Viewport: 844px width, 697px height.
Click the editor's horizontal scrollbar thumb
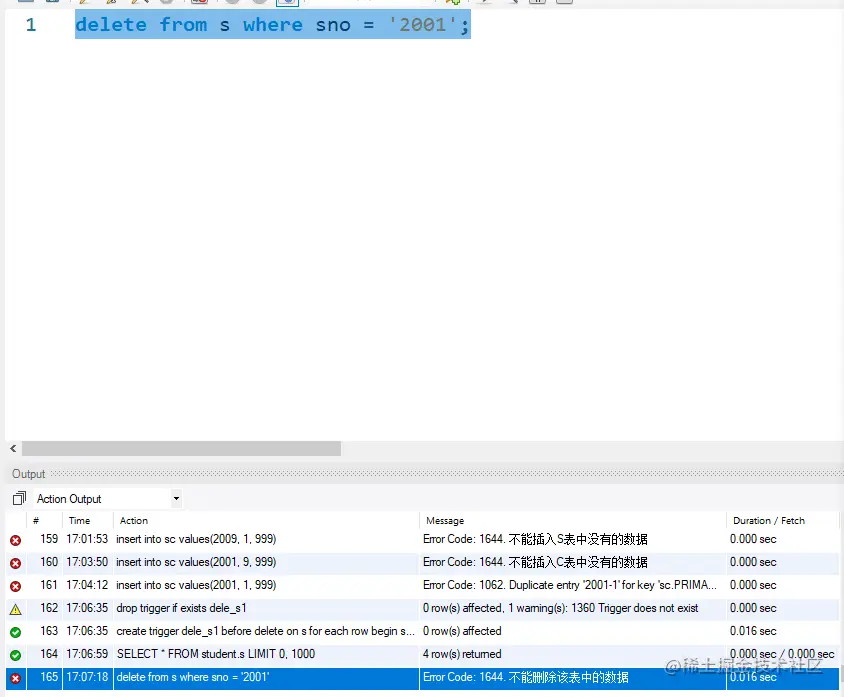pos(181,448)
